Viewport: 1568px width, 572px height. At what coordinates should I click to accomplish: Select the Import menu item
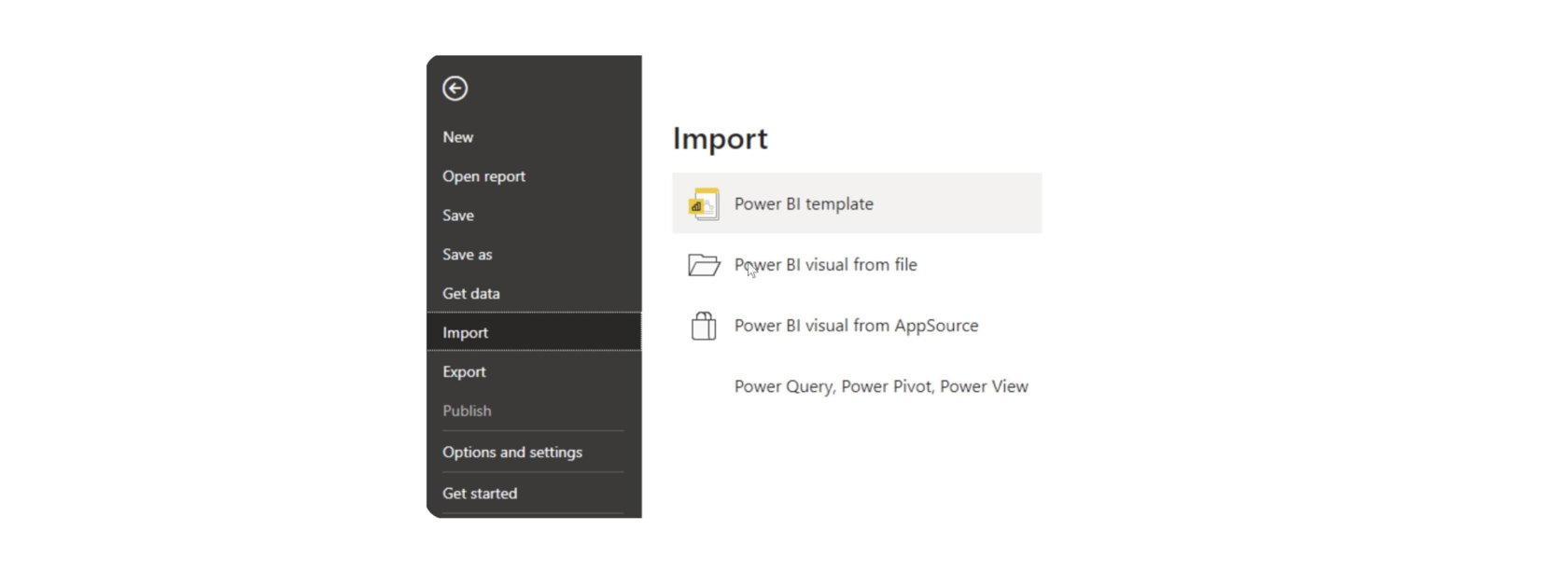pyautogui.click(x=534, y=332)
